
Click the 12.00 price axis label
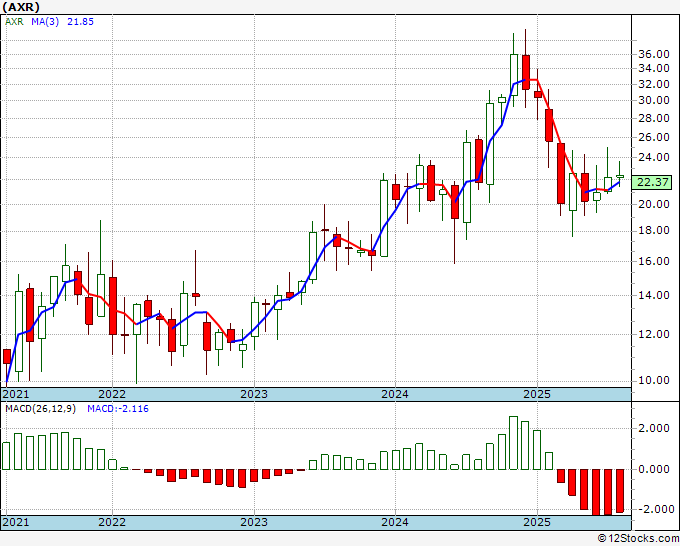tap(654, 334)
